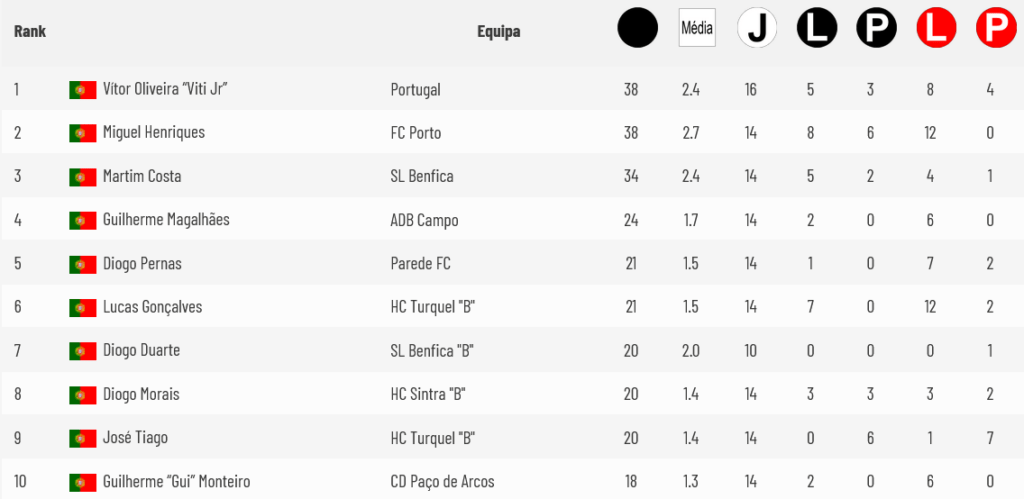Select the CD Paço de Arcos team
The width and height of the screenshot is (1024, 499).
pos(442,482)
